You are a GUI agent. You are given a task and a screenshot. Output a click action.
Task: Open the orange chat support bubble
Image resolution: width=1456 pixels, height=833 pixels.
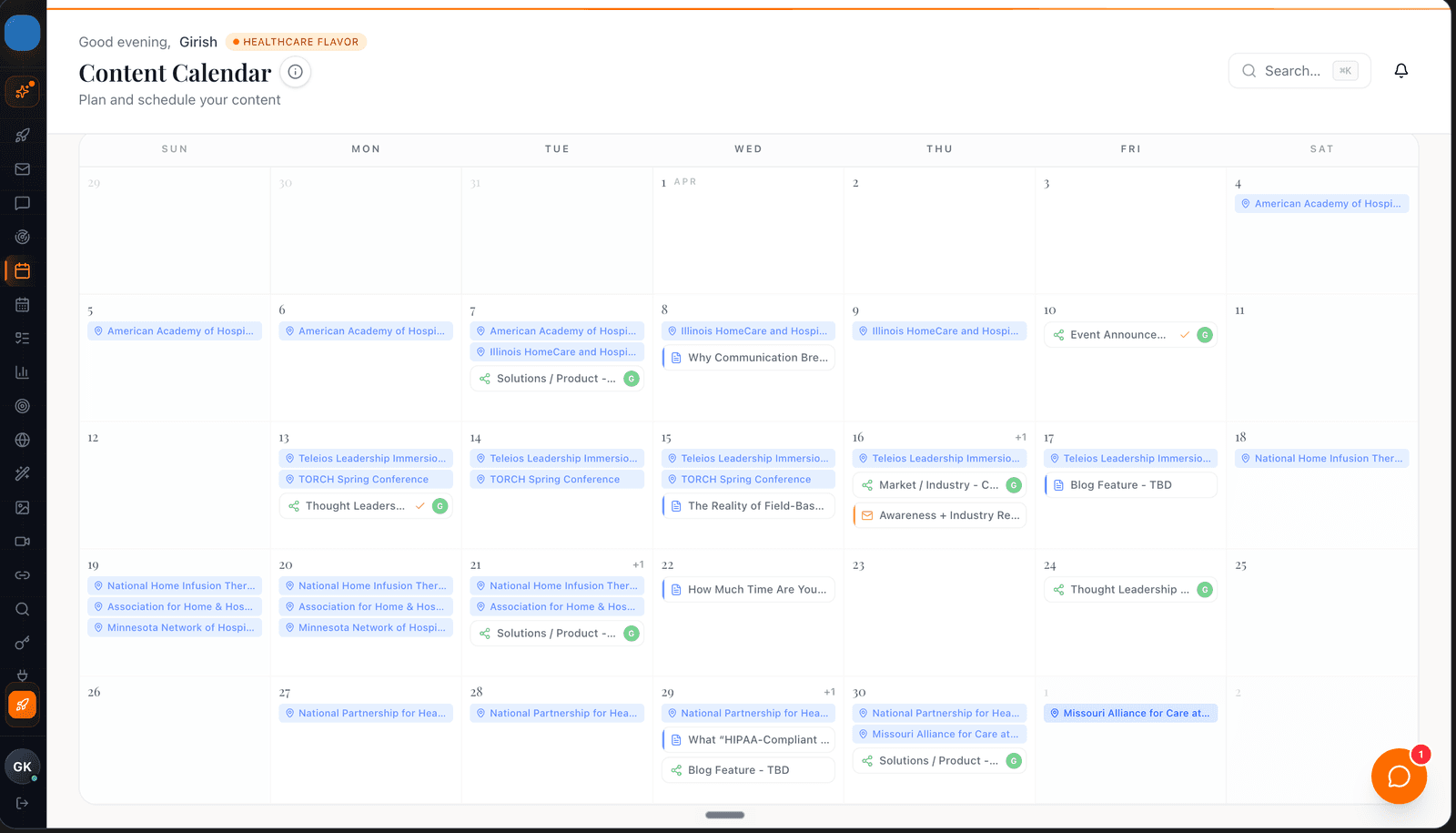[1399, 776]
